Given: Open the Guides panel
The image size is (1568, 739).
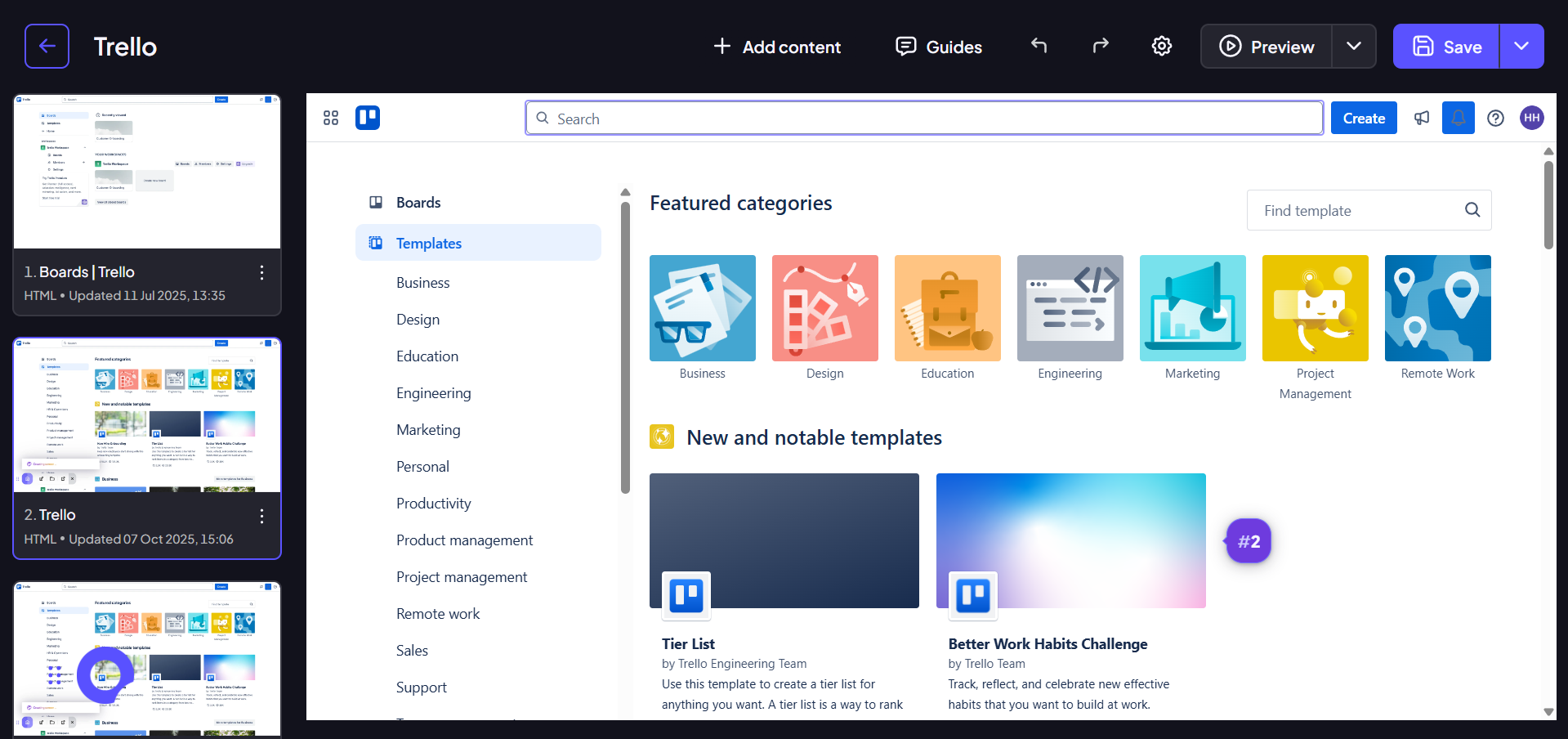Looking at the screenshot, I should tap(939, 47).
